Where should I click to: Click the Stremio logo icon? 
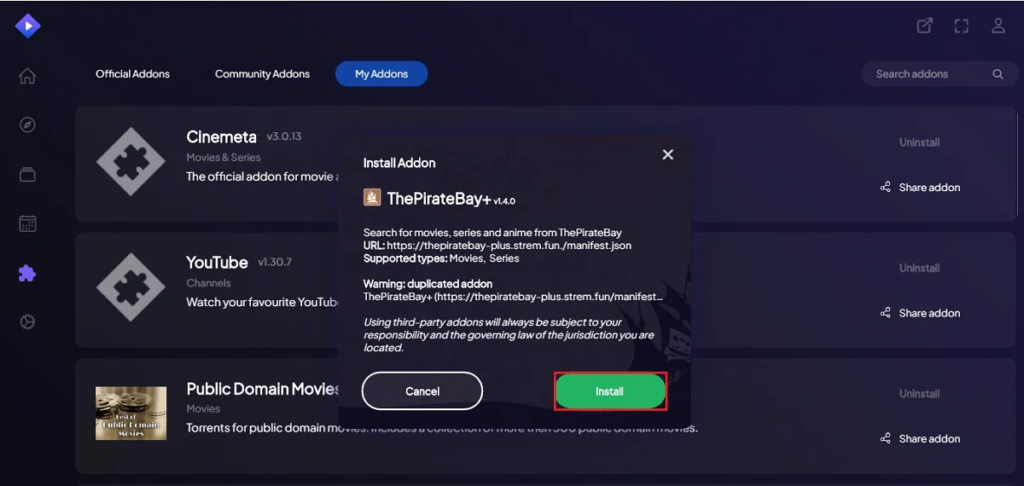(x=27, y=26)
